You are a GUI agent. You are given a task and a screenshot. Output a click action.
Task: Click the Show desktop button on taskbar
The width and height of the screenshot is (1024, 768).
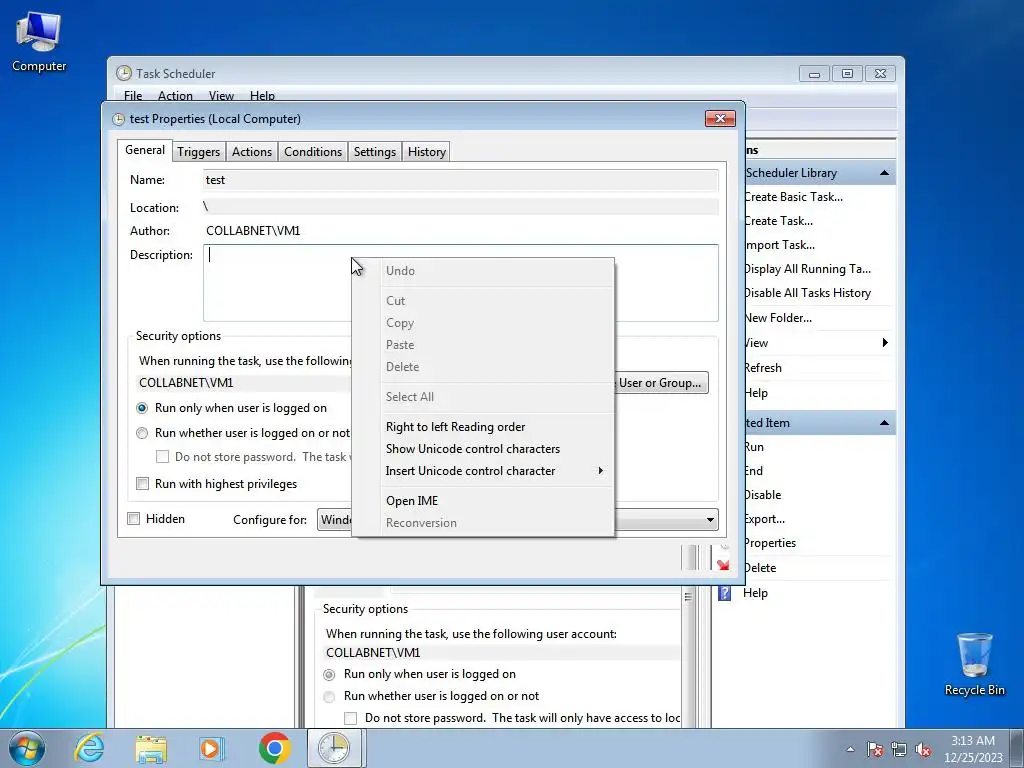click(1017, 748)
